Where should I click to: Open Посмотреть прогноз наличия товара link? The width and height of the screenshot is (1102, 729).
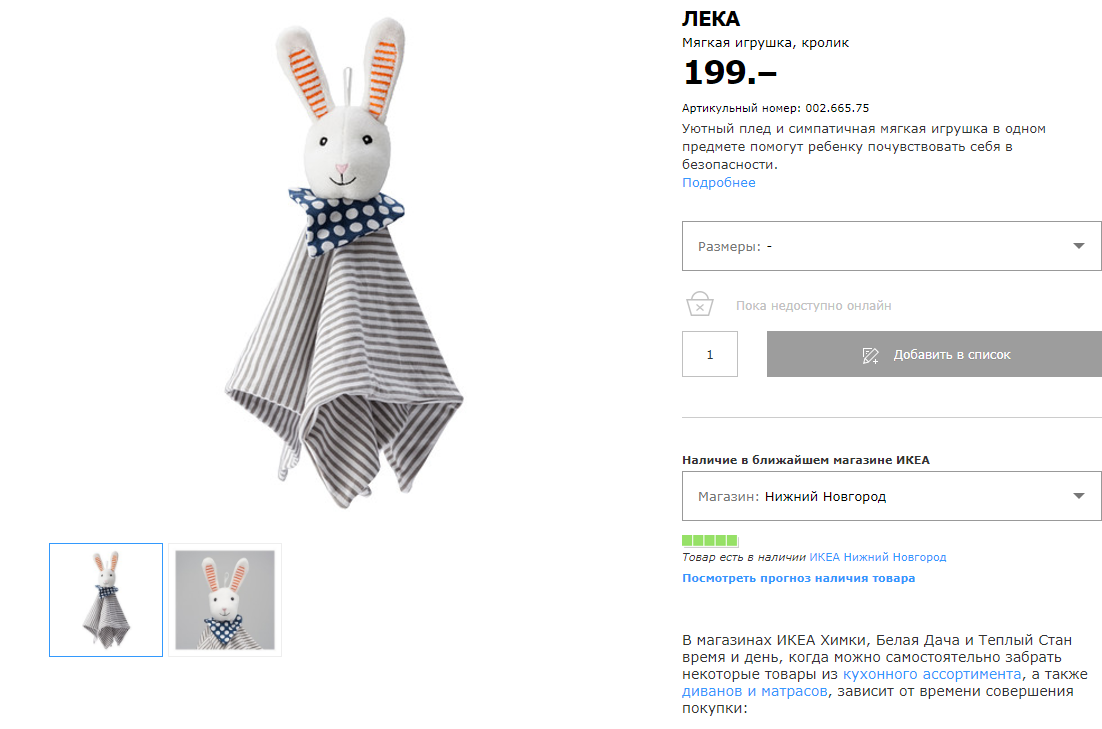coord(798,578)
